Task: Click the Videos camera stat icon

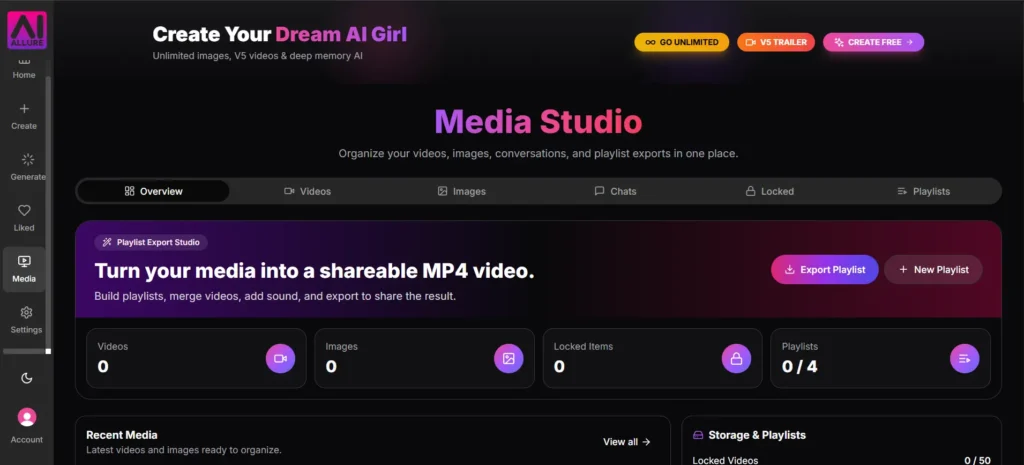Action: 280,359
